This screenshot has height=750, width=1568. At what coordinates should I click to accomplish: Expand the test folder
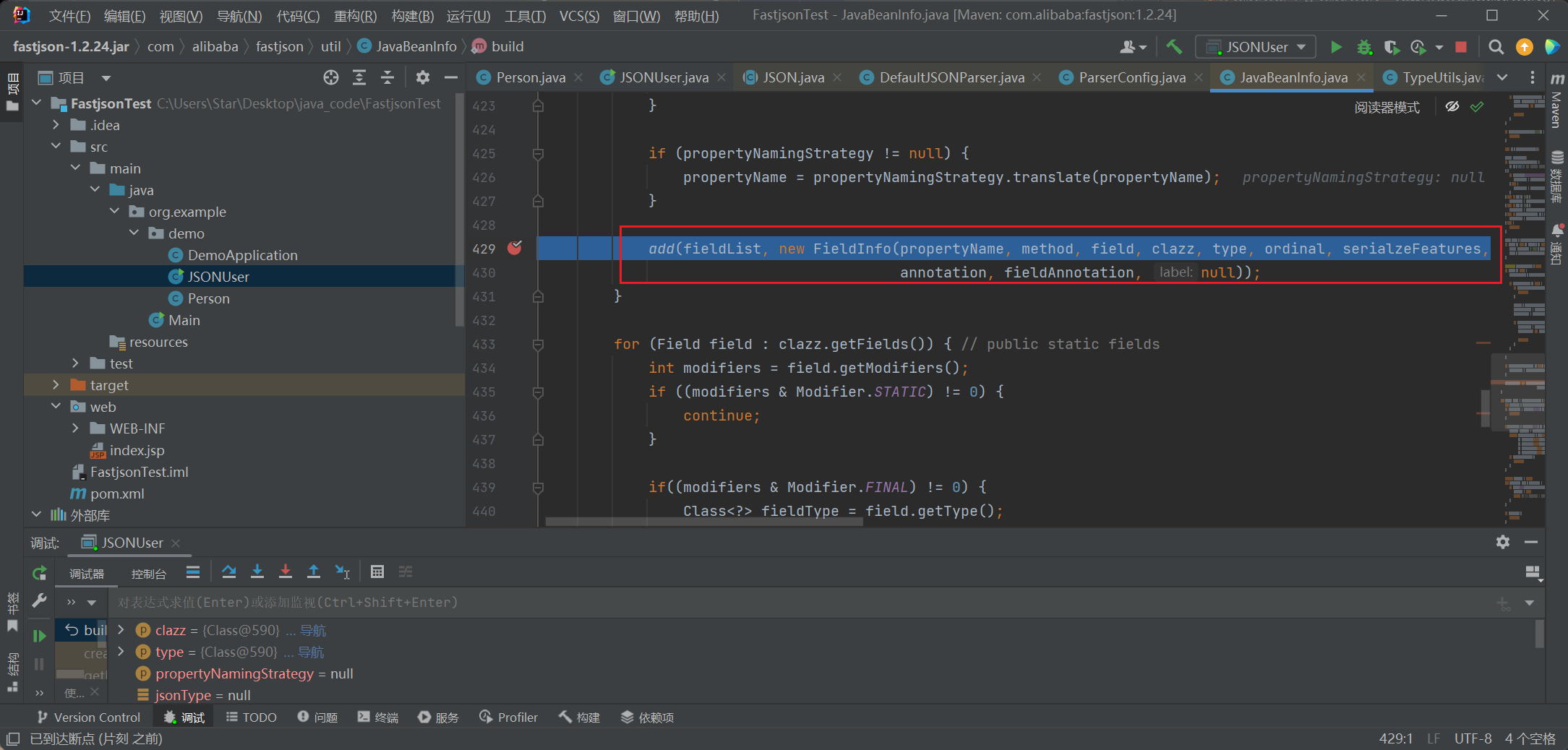tap(75, 363)
